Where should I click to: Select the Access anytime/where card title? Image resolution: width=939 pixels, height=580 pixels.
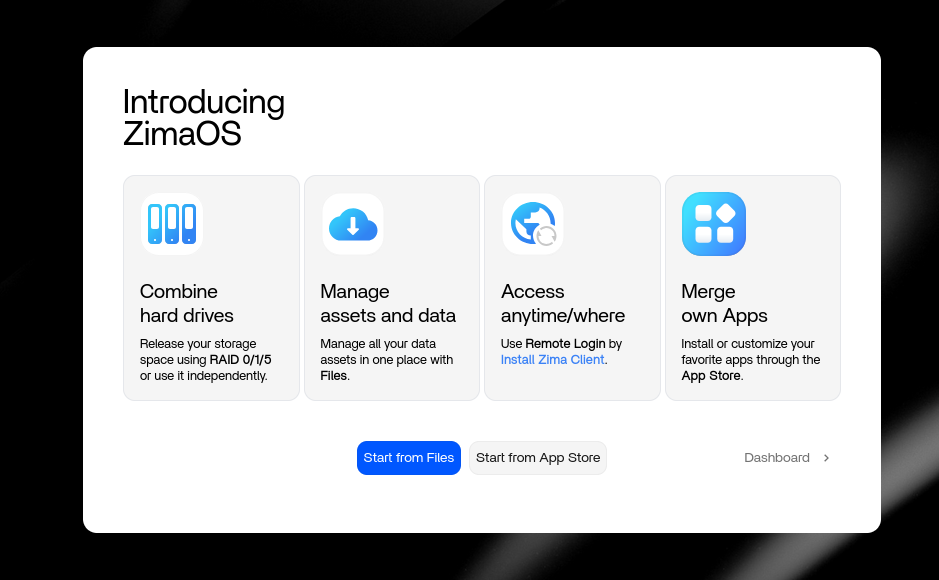click(x=562, y=303)
